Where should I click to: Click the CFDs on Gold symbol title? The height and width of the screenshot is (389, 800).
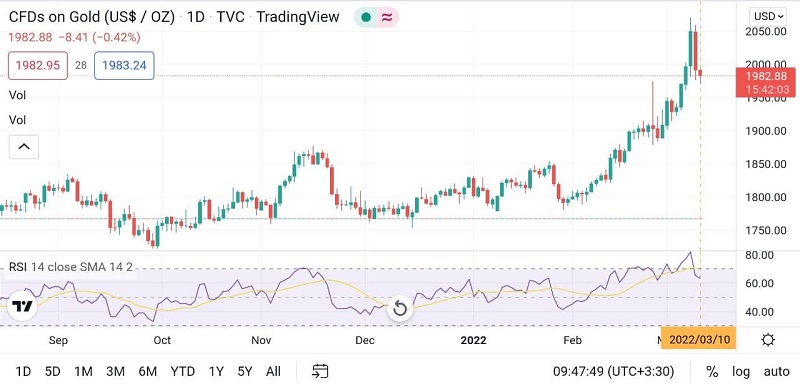92,17
